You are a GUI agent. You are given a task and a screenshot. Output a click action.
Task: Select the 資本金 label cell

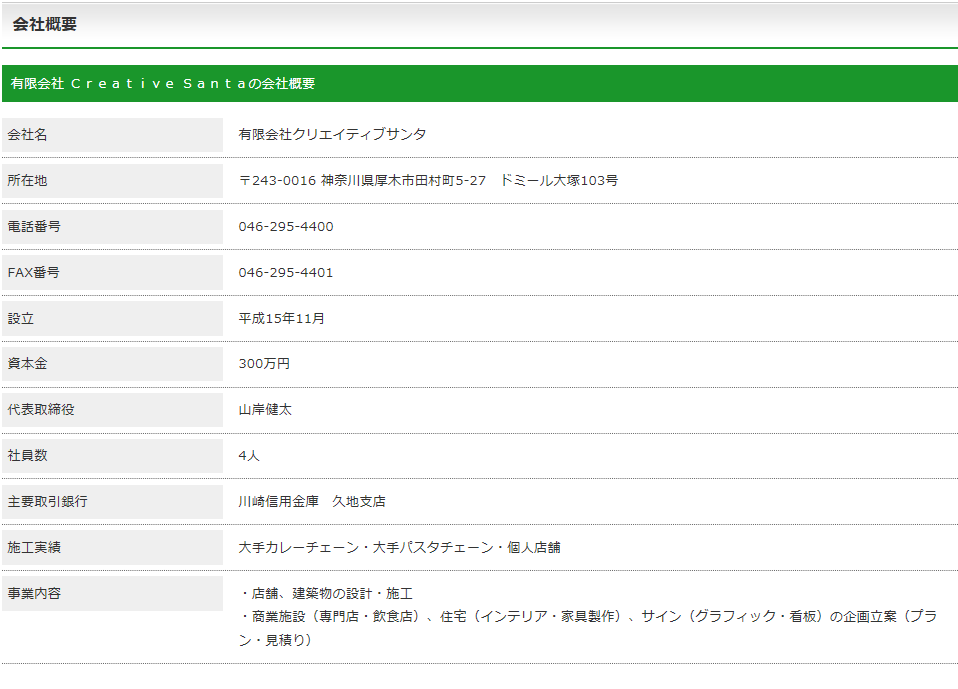point(112,364)
